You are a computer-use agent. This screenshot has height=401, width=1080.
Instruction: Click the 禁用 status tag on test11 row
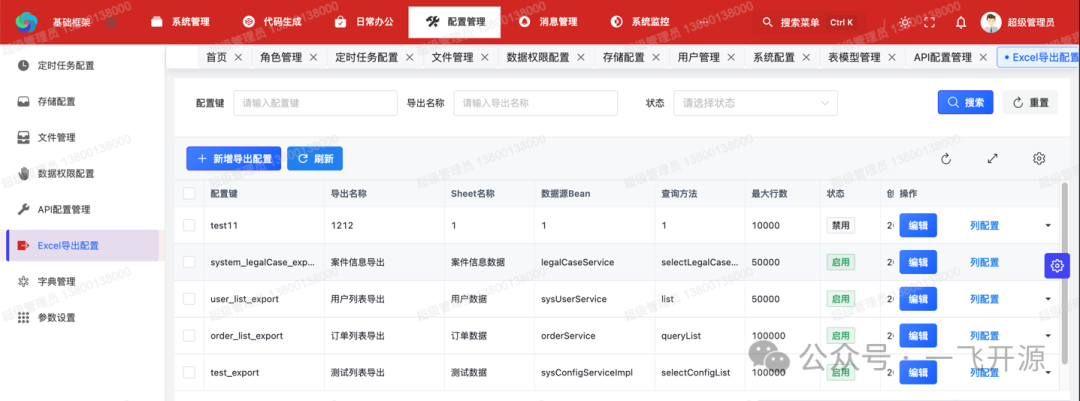840,225
